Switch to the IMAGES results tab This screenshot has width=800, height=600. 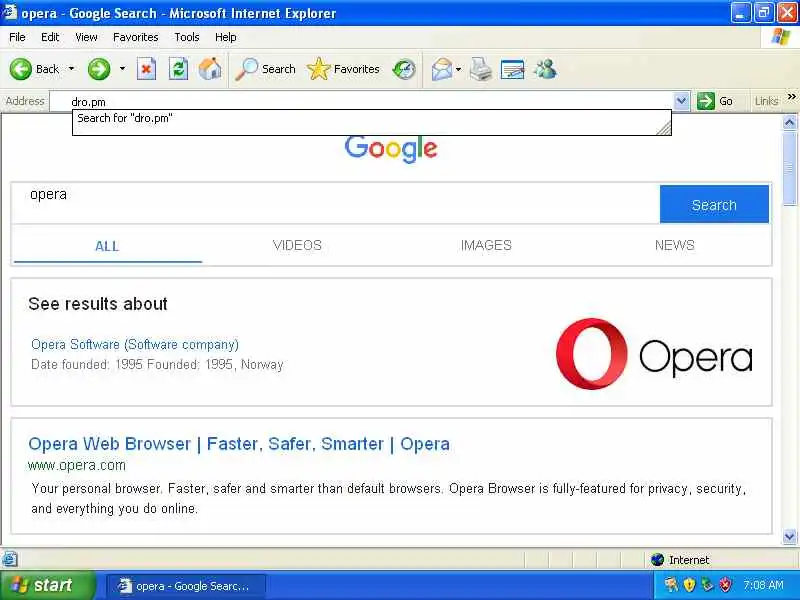(x=486, y=245)
